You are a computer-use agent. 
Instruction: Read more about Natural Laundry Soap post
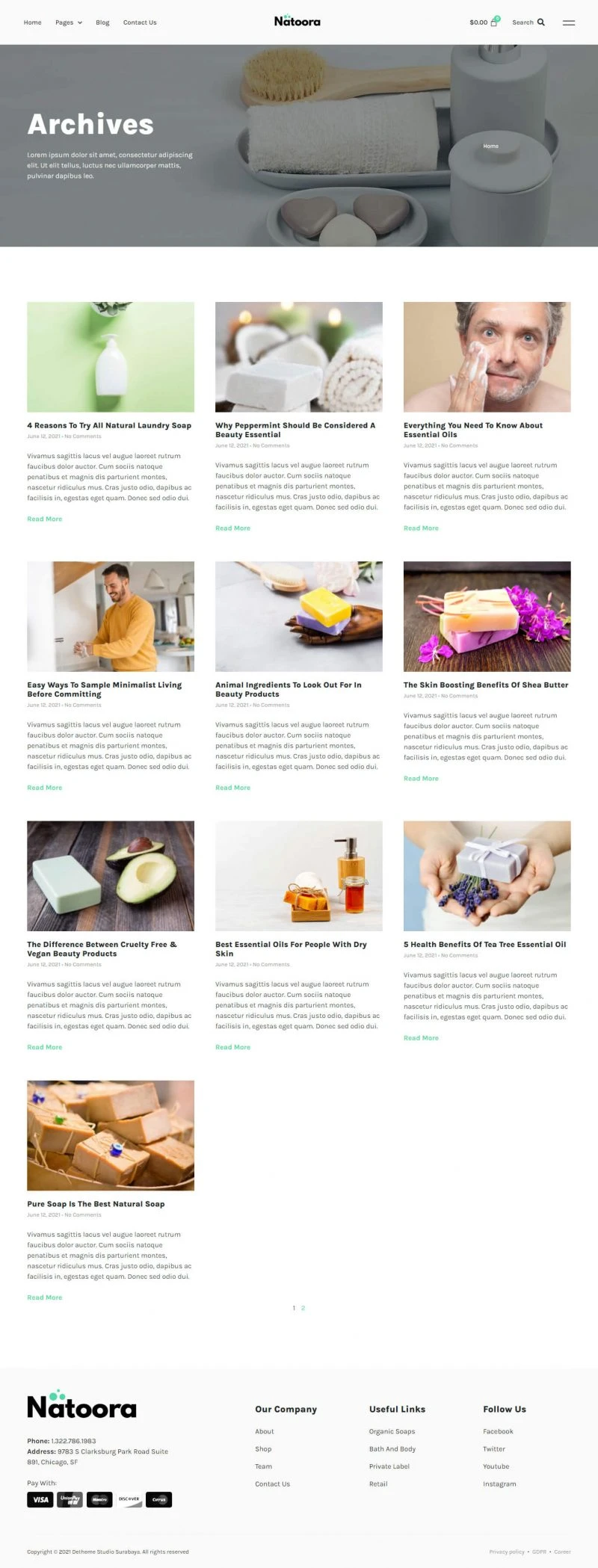[45, 519]
